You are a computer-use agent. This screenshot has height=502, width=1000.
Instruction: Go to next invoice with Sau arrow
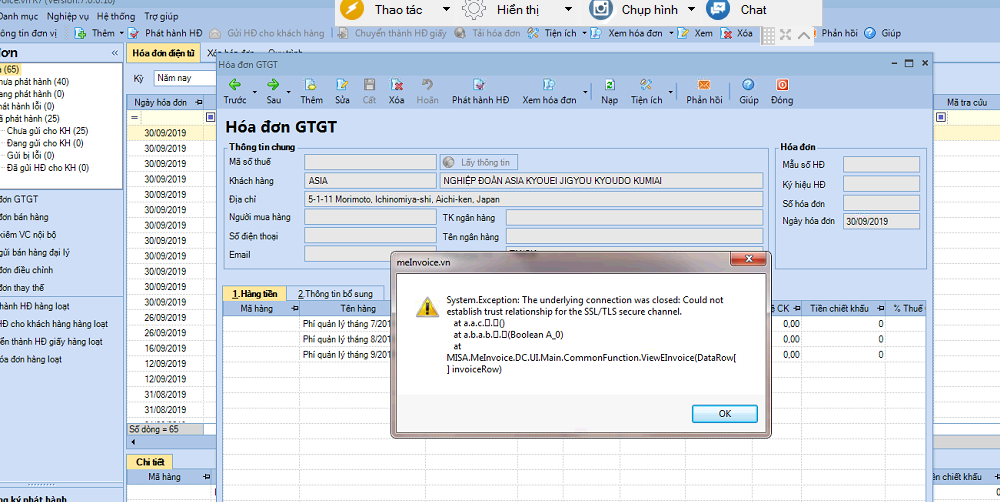(x=274, y=91)
